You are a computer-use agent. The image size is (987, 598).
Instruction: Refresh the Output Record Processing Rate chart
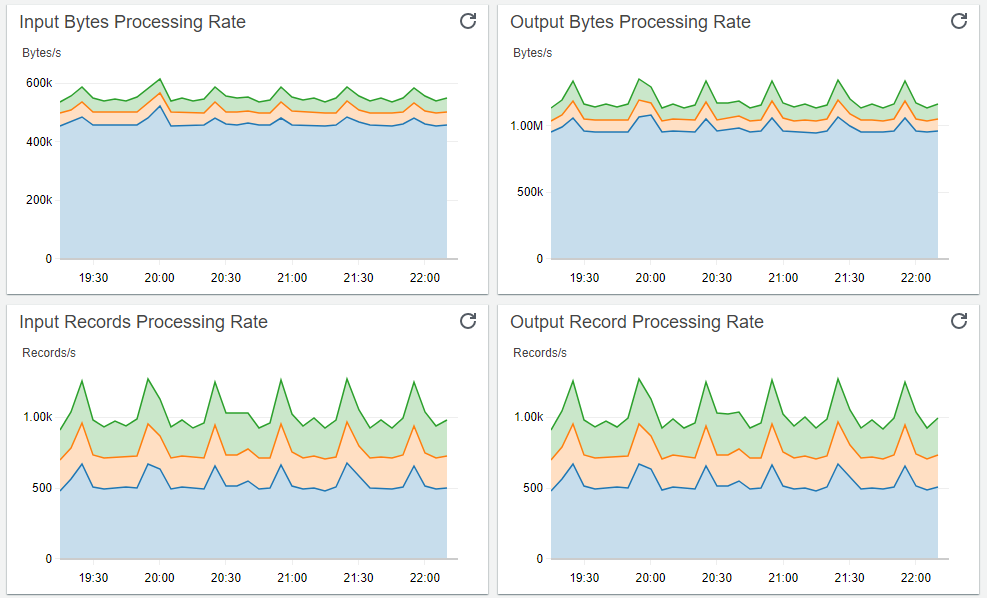pos(959,321)
